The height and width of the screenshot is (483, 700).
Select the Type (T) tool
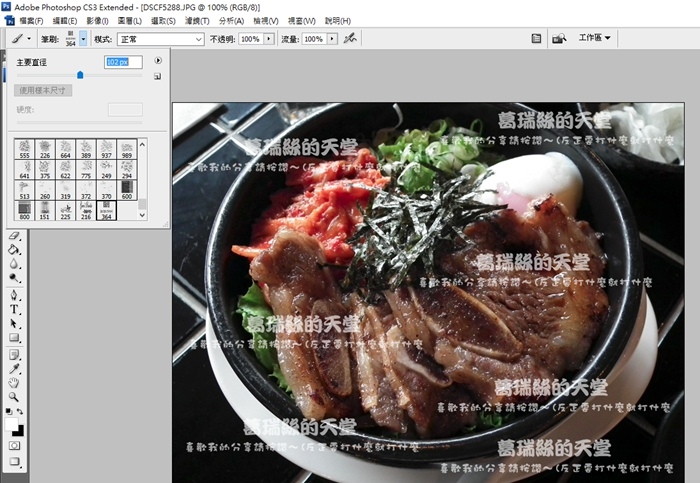[14, 309]
